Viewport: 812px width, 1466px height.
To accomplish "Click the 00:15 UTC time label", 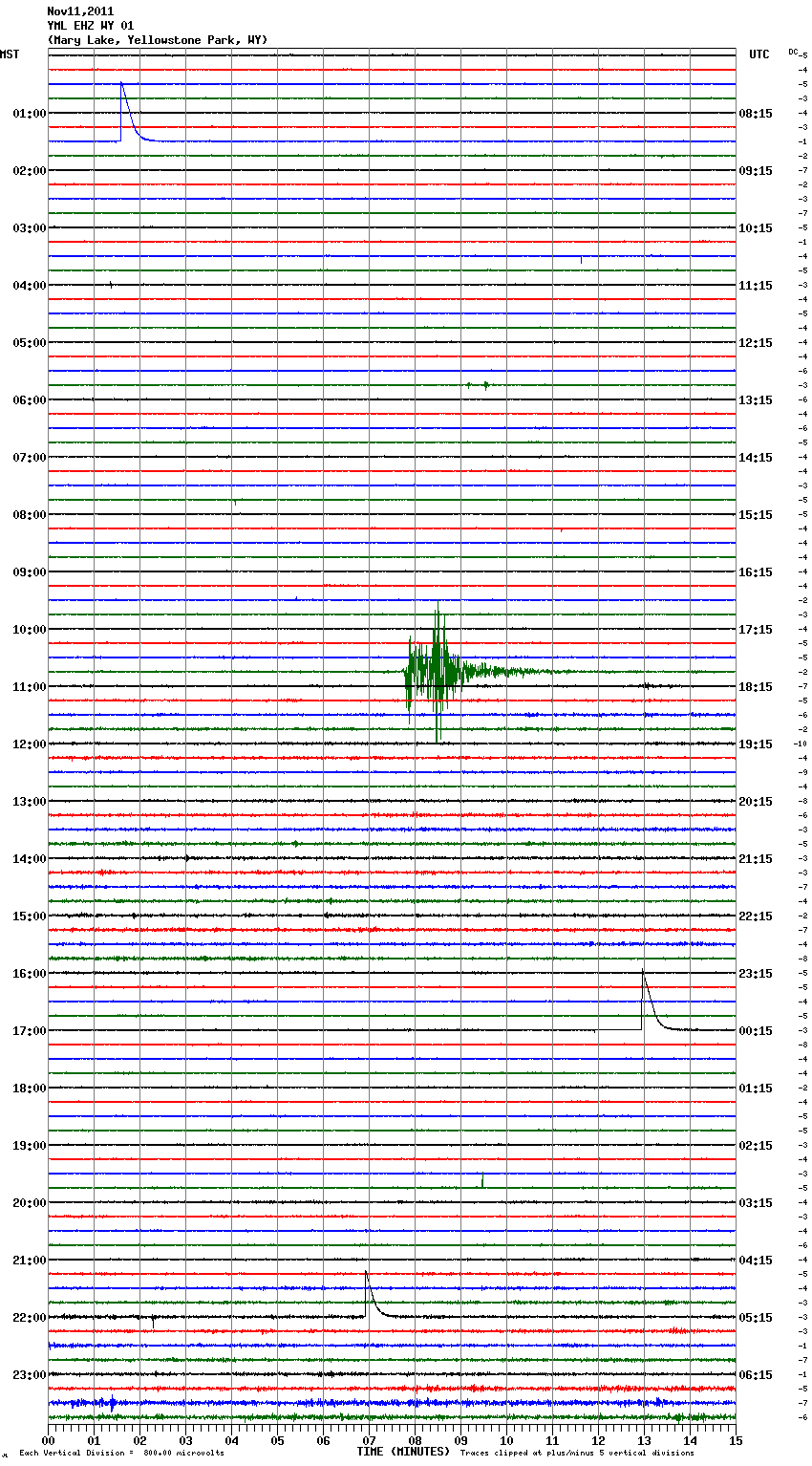I will point(756,1030).
